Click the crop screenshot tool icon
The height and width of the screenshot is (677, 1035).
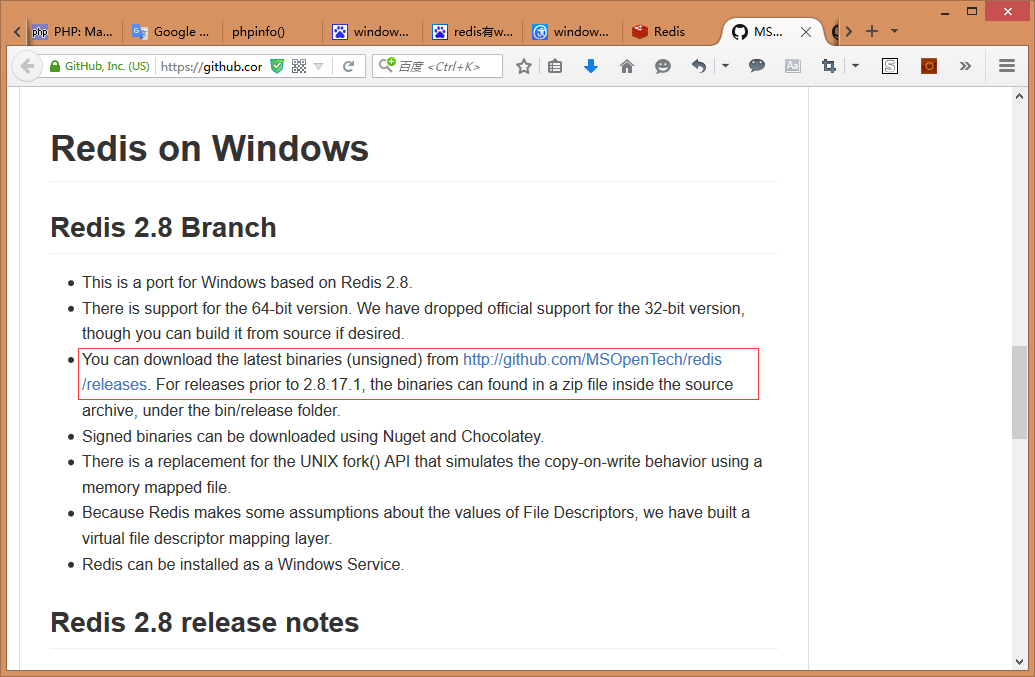click(828, 66)
